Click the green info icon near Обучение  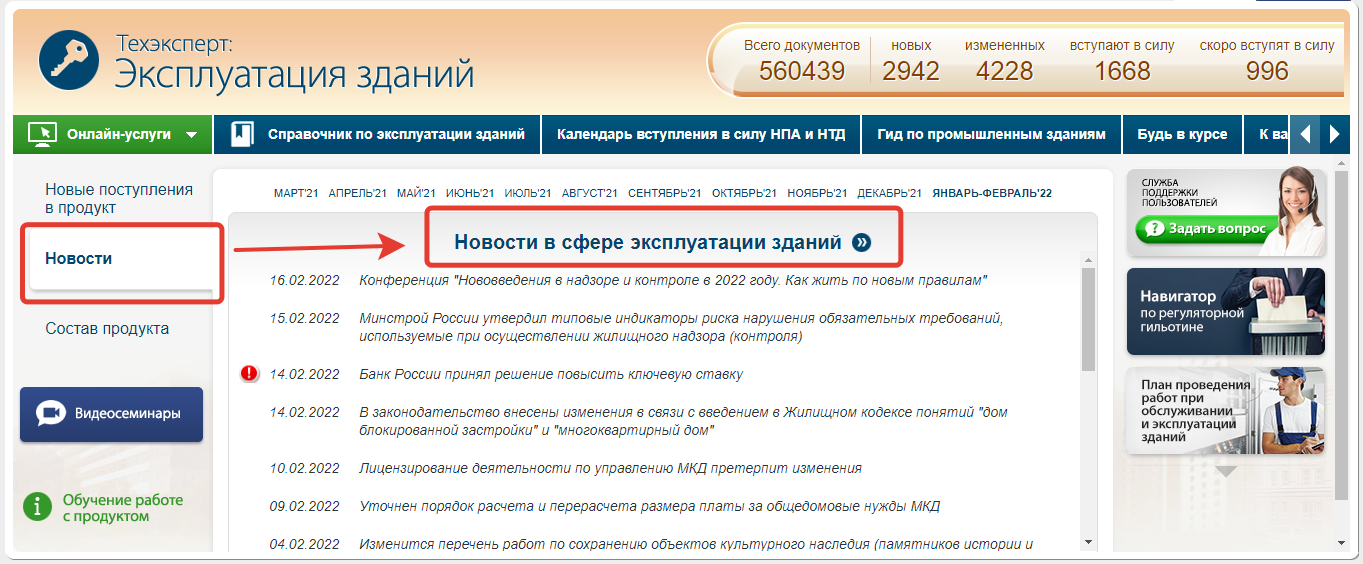click(37, 506)
